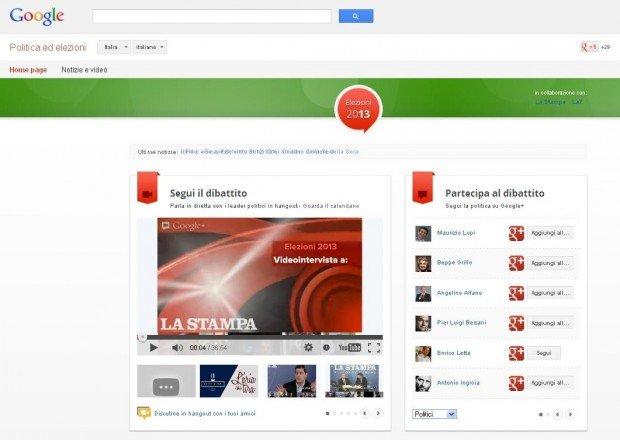Viewport: 620px width, 440px height.
Task: Click Google+ icon beside Enrico Letta
Action: 516,353
